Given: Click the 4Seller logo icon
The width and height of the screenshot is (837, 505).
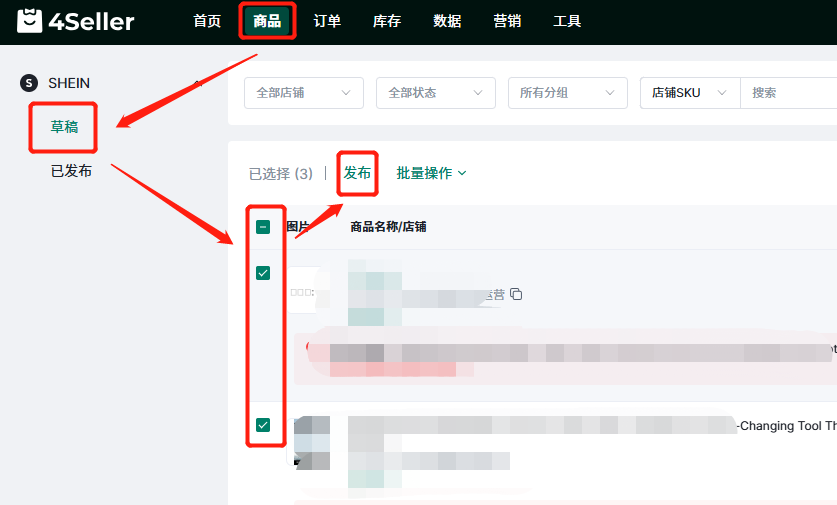Looking at the screenshot, I should (30, 21).
